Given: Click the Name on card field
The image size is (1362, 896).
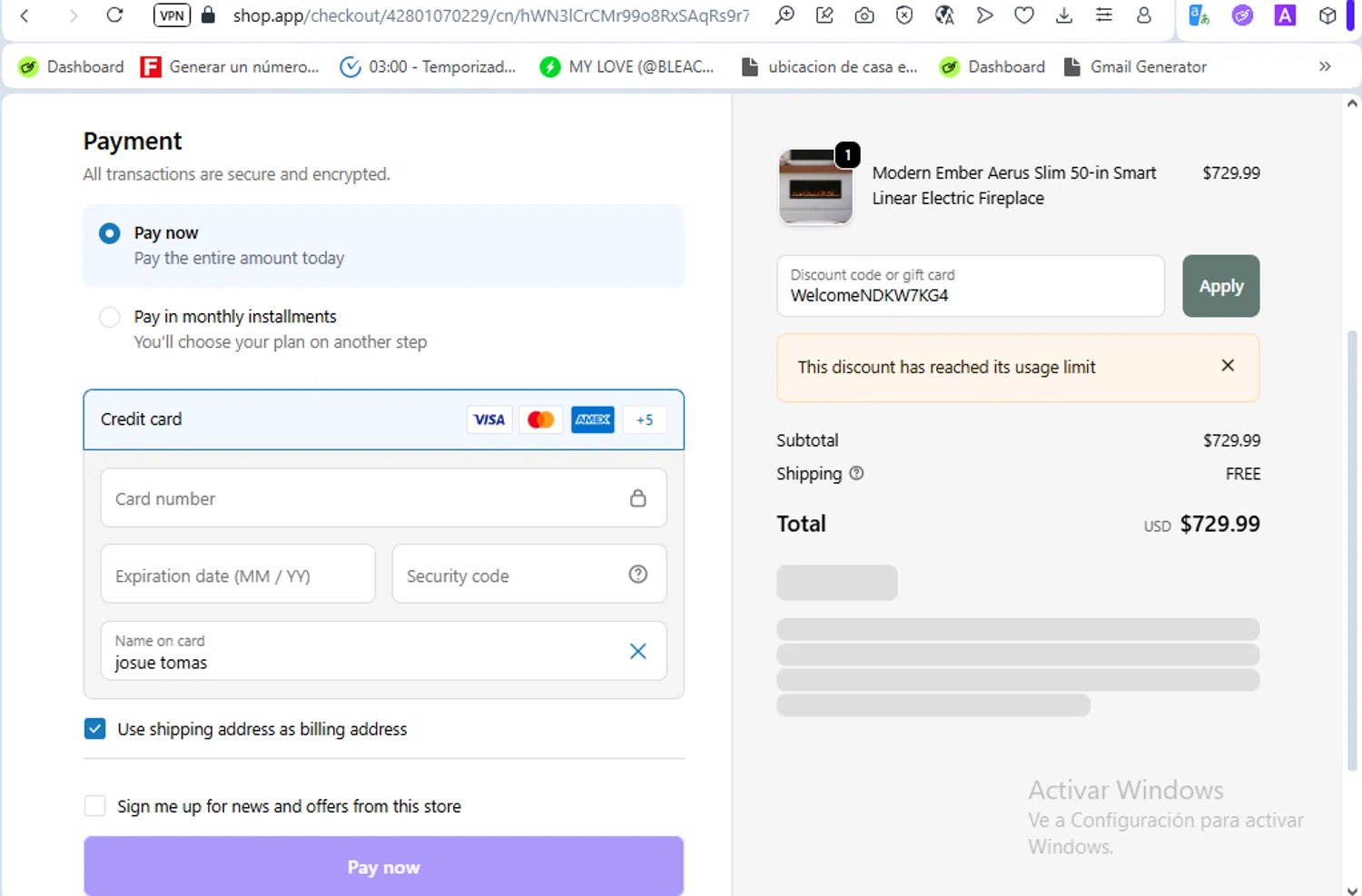Looking at the screenshot, I should [383, 651].
